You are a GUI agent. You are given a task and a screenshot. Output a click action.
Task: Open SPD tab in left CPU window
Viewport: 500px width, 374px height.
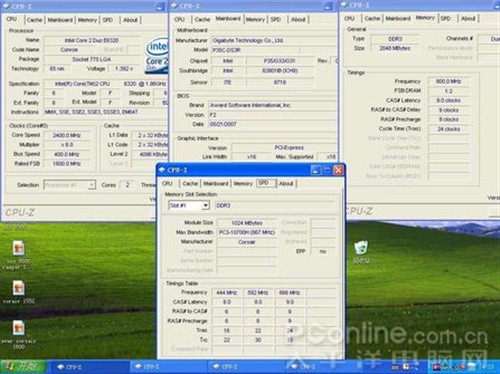click(x=108, y=20)
